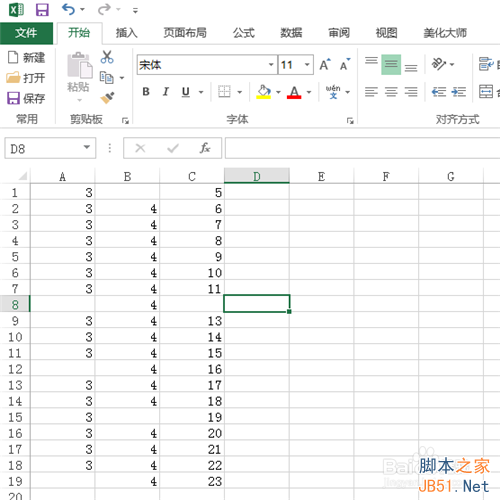Screen dimensions: 500x500
Task: Click the 新建 button
Action: (26, 58)
